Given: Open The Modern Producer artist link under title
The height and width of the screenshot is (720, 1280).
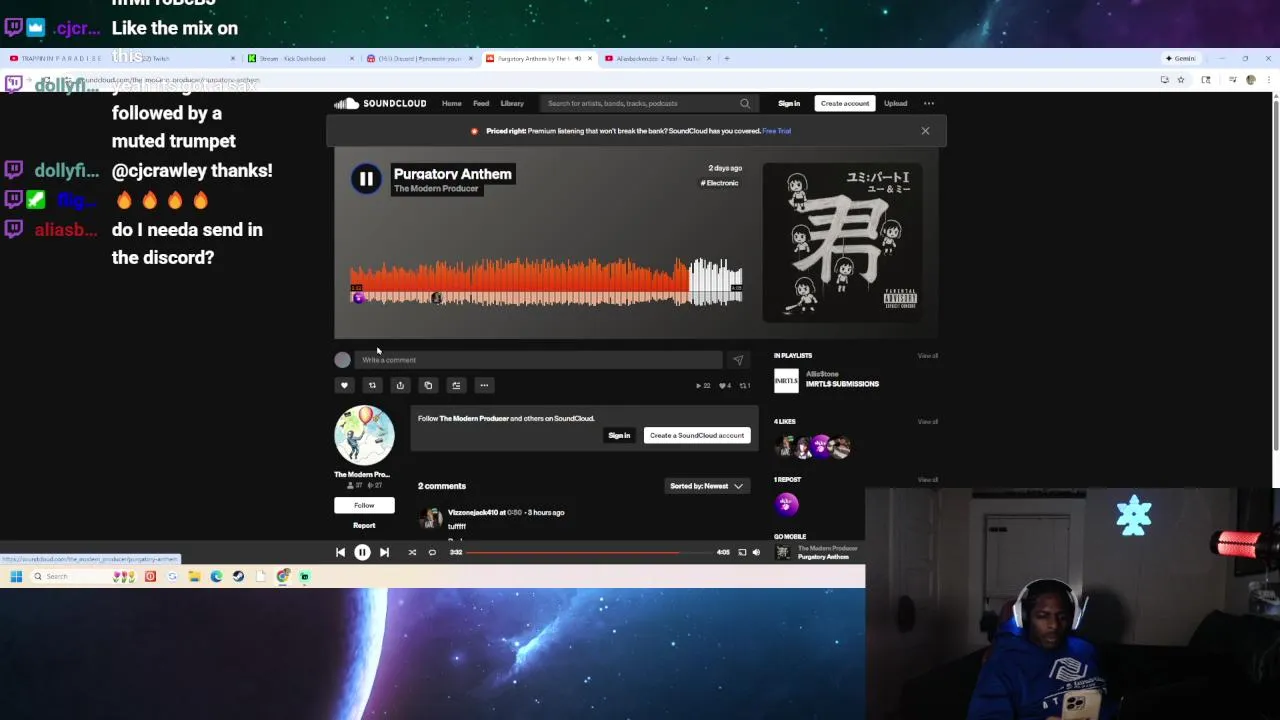Looking at the screenshot, I should click(436, 189).
